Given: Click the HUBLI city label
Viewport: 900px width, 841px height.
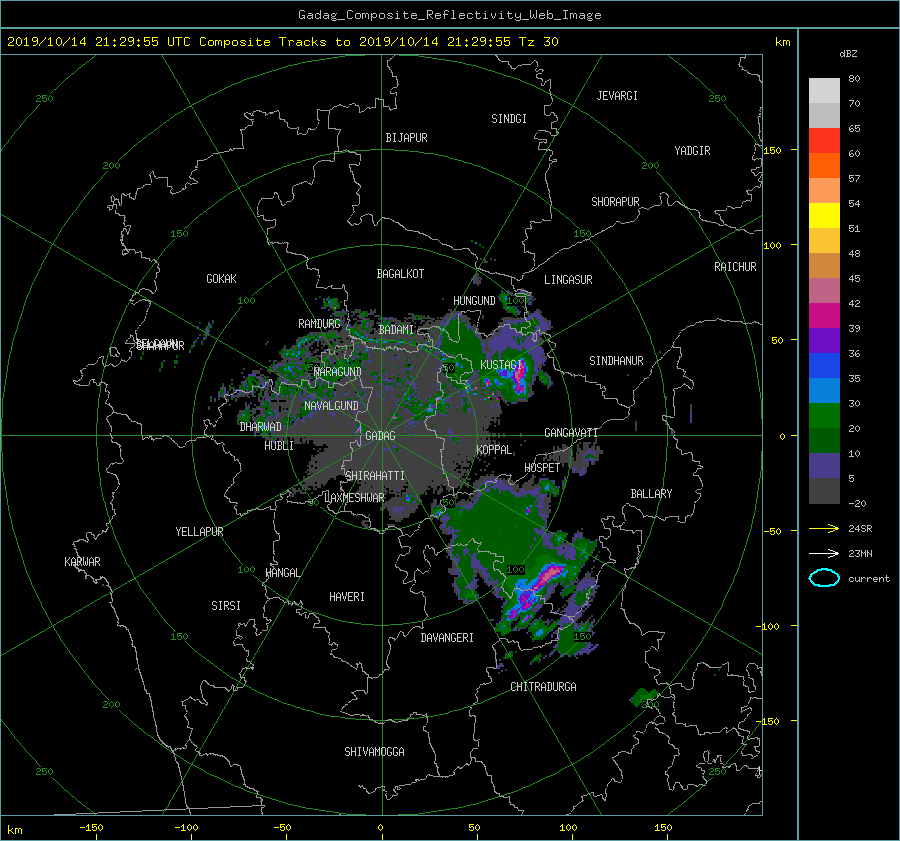Looking at the screenshot, I should 279,446.
